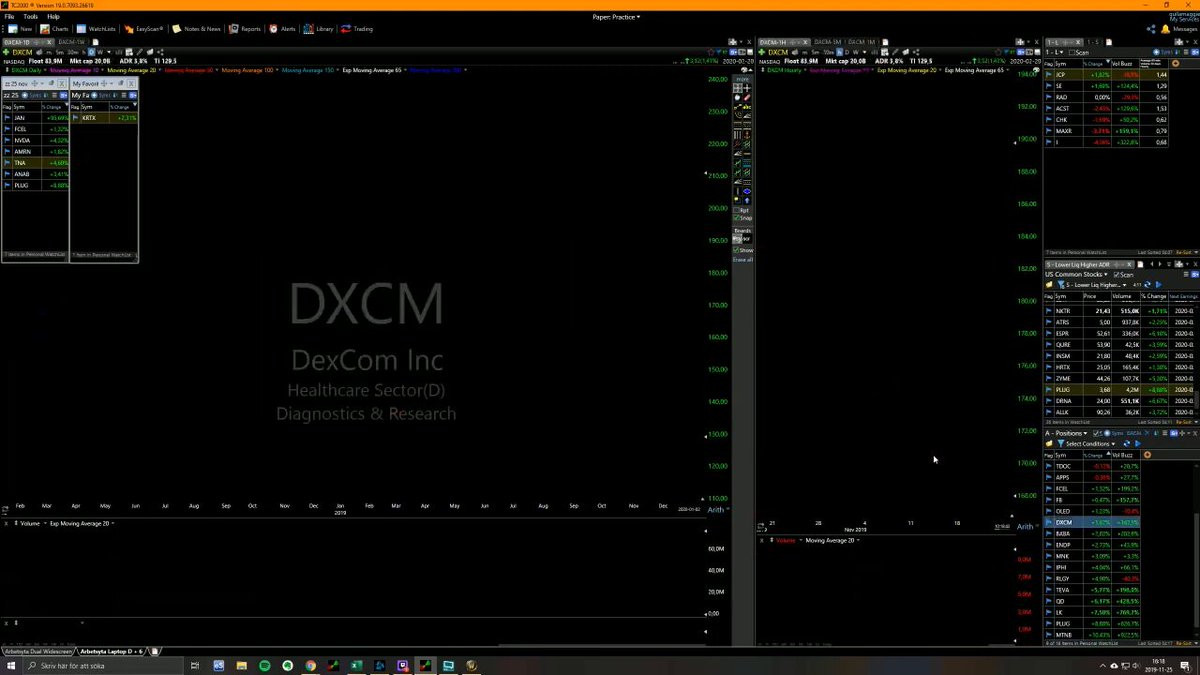Open the Reports toolbar button

[x=245, y=29]
